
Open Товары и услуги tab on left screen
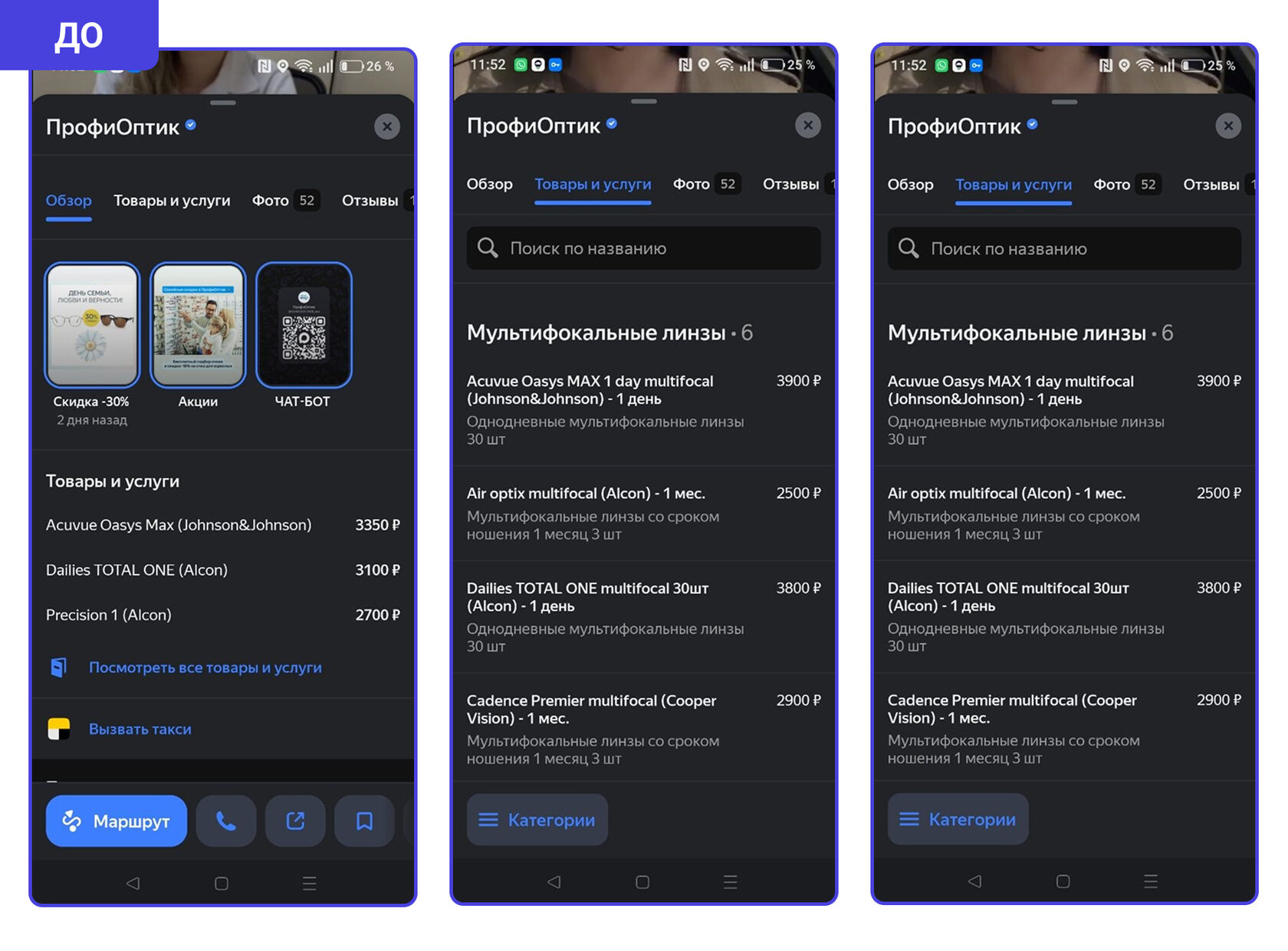pos(172,201)
